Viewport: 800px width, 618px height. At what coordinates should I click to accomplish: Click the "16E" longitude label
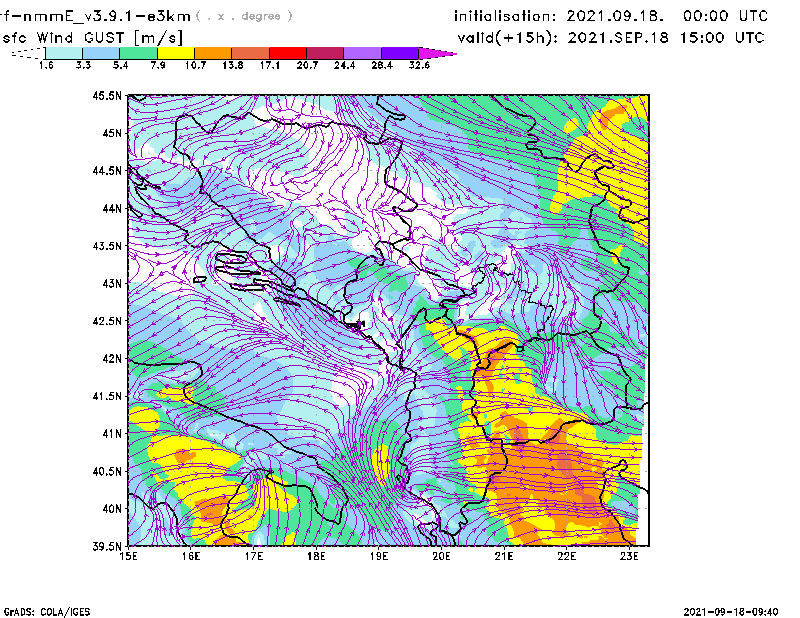(x=191, y=556)
